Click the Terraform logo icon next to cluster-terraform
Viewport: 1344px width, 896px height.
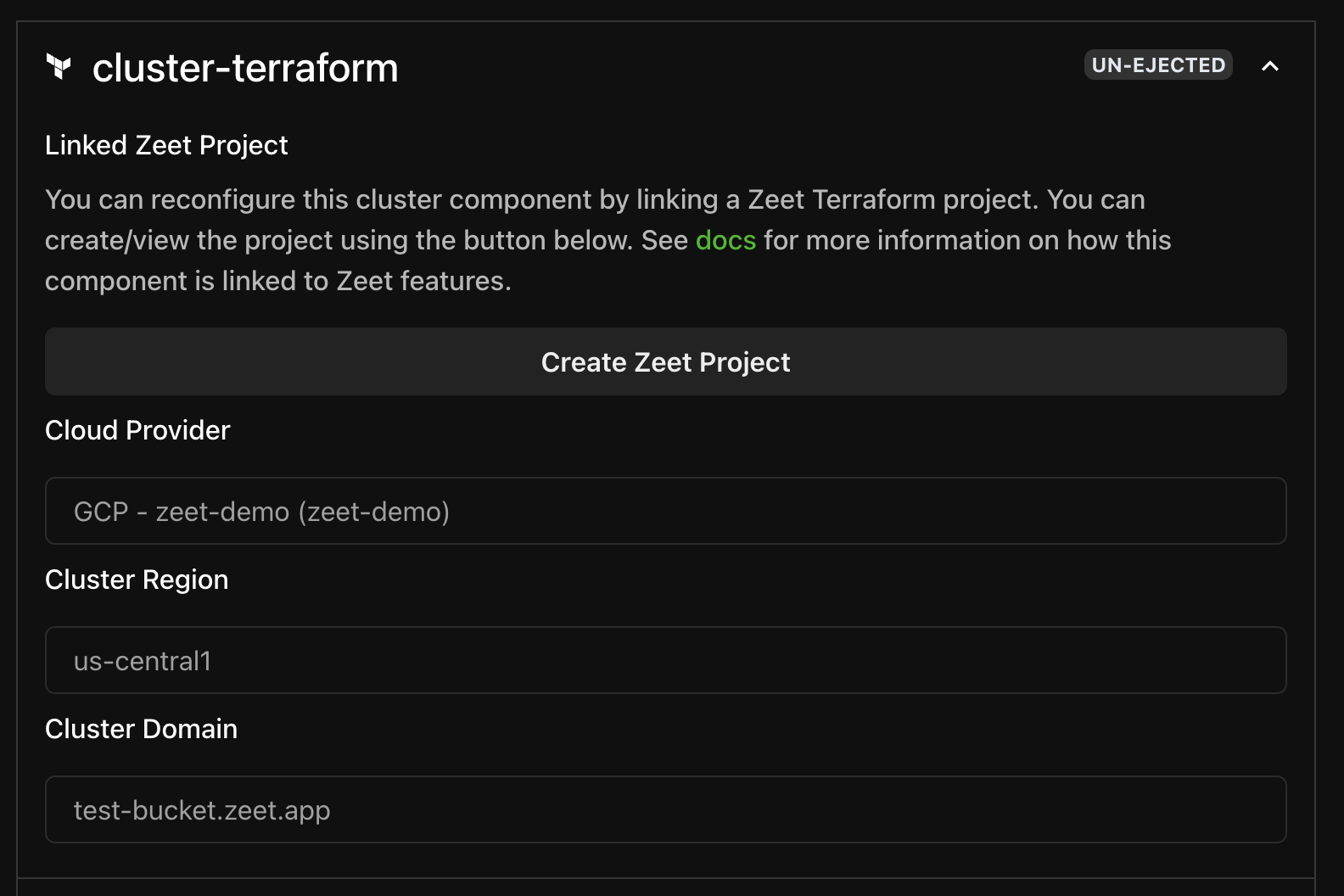pyautogui.click(x=58, y=67)
